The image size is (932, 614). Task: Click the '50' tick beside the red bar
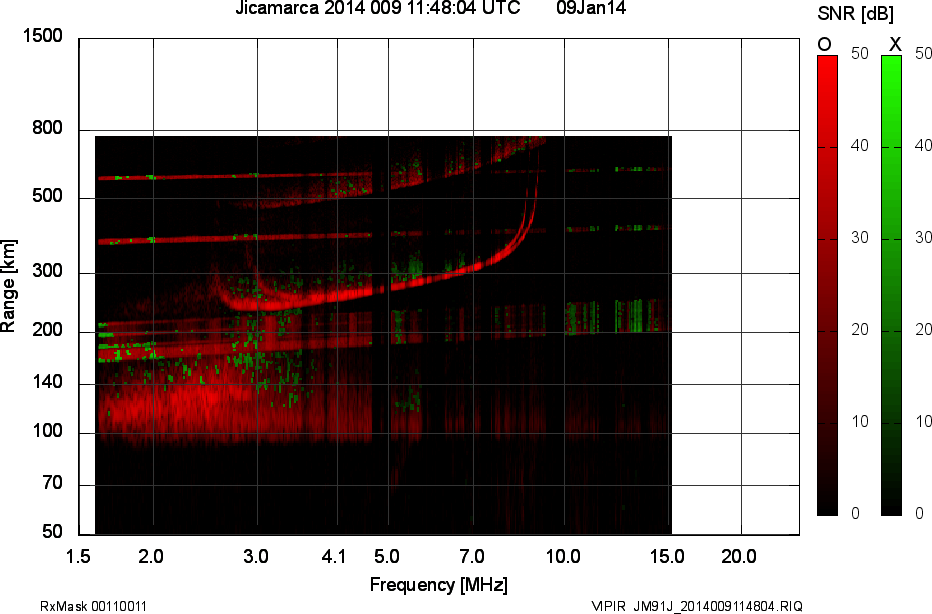pos(860,53)
